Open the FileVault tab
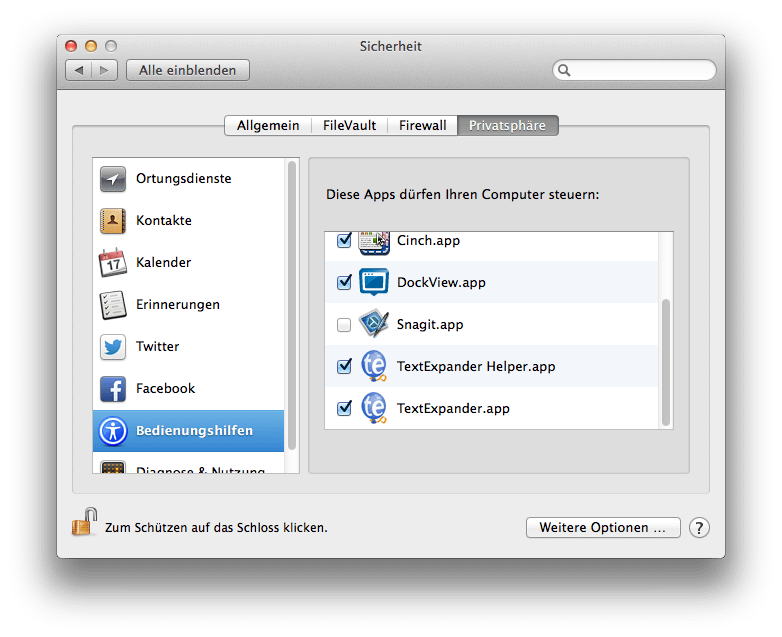This screenshot has height=637, width=782. point(349,126)
